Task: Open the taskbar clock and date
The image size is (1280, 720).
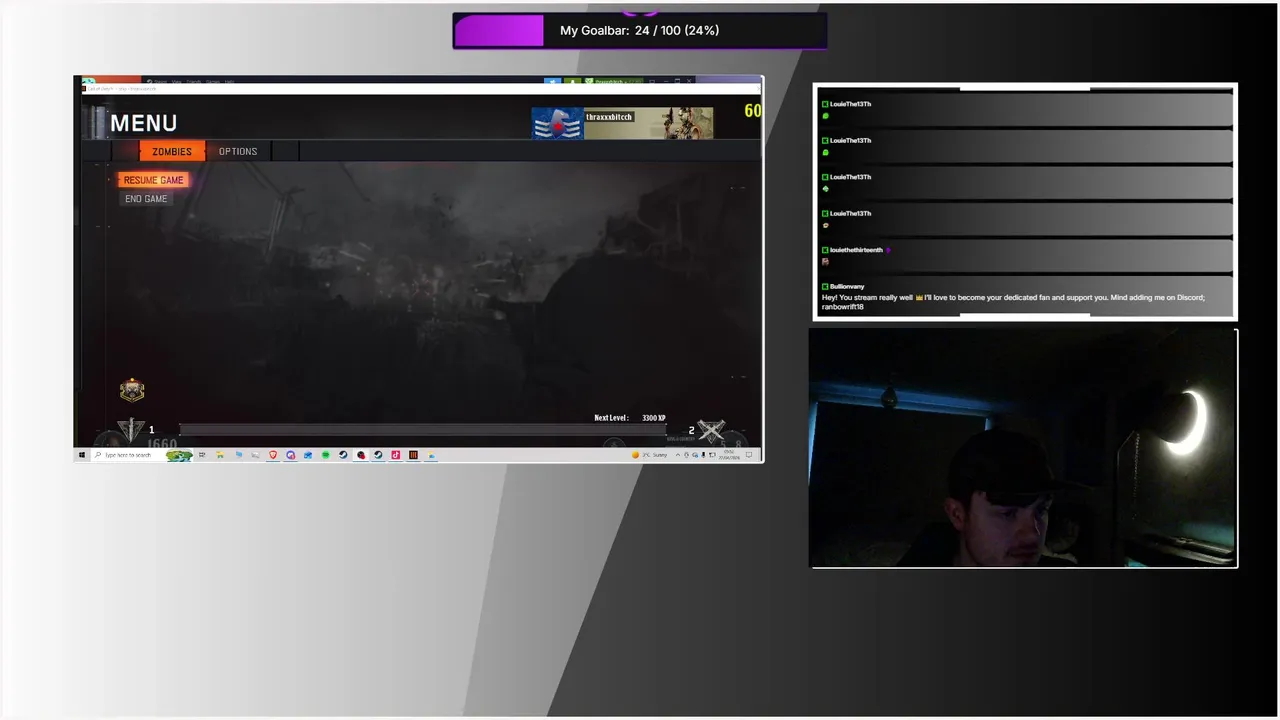Action: coord(728,455)
